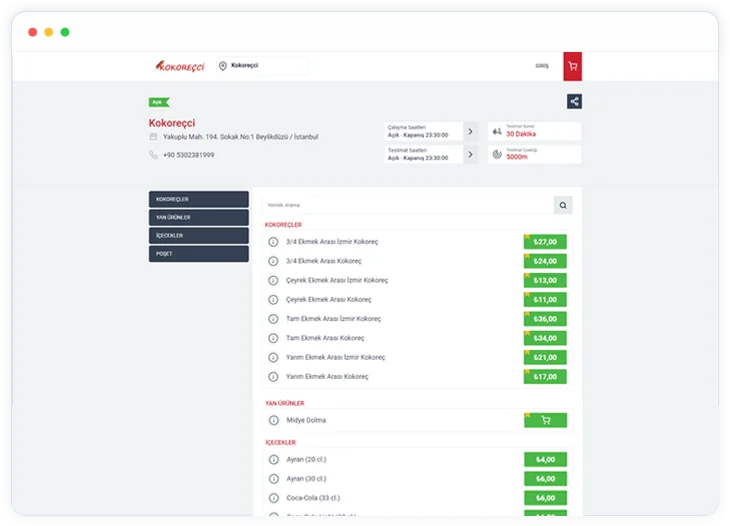Click the ₺4,00 Ayran (20 cl.) price button
Image resolution: width=730 pixels, height=526 pixels.
pyautogui.click(x=545, y=459)
